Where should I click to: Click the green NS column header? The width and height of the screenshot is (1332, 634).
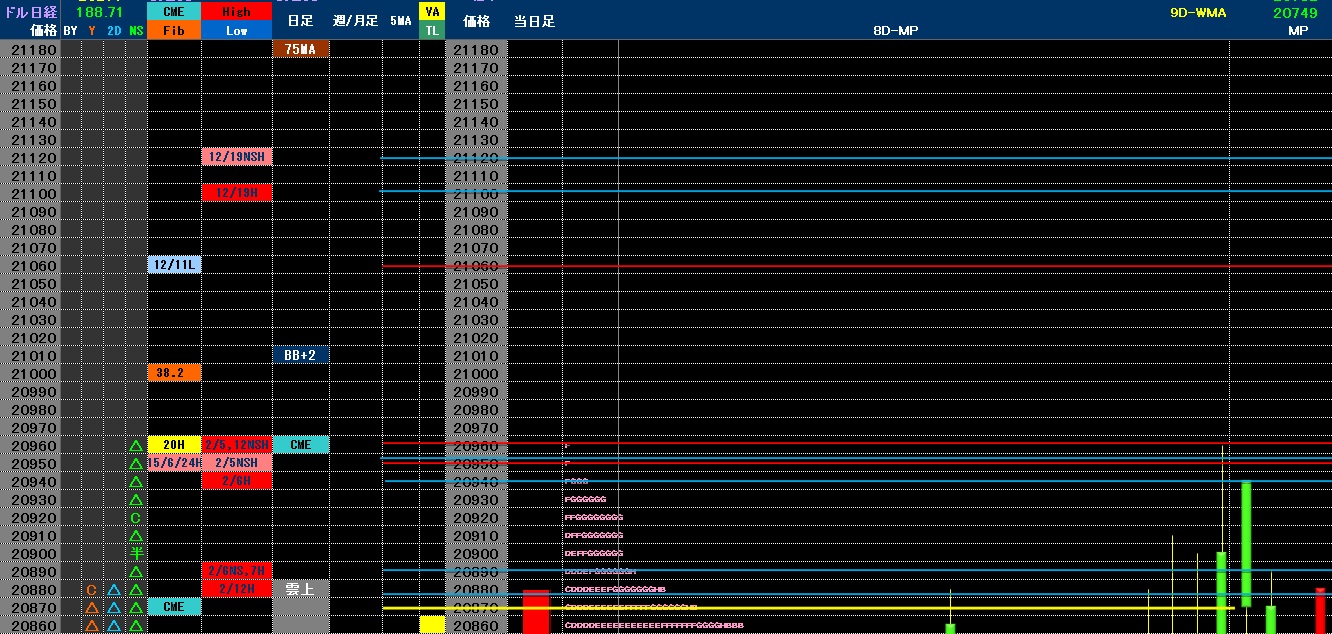click(136, 31)
